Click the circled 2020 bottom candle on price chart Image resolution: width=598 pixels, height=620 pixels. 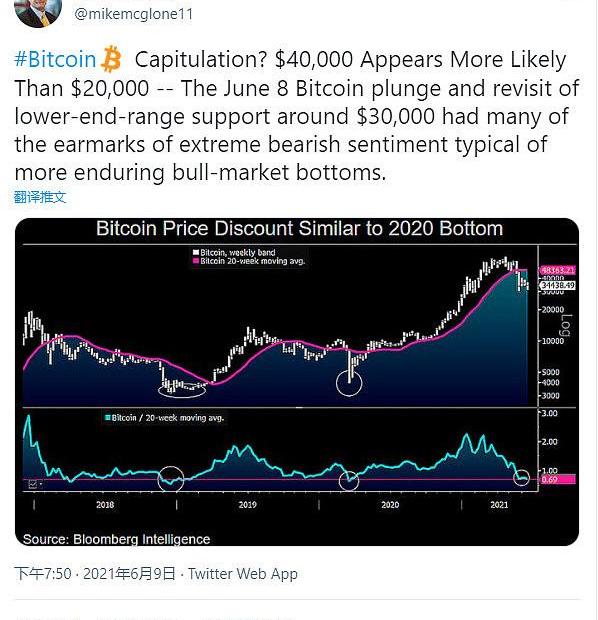pyautogui.click(x=349, y=383)
